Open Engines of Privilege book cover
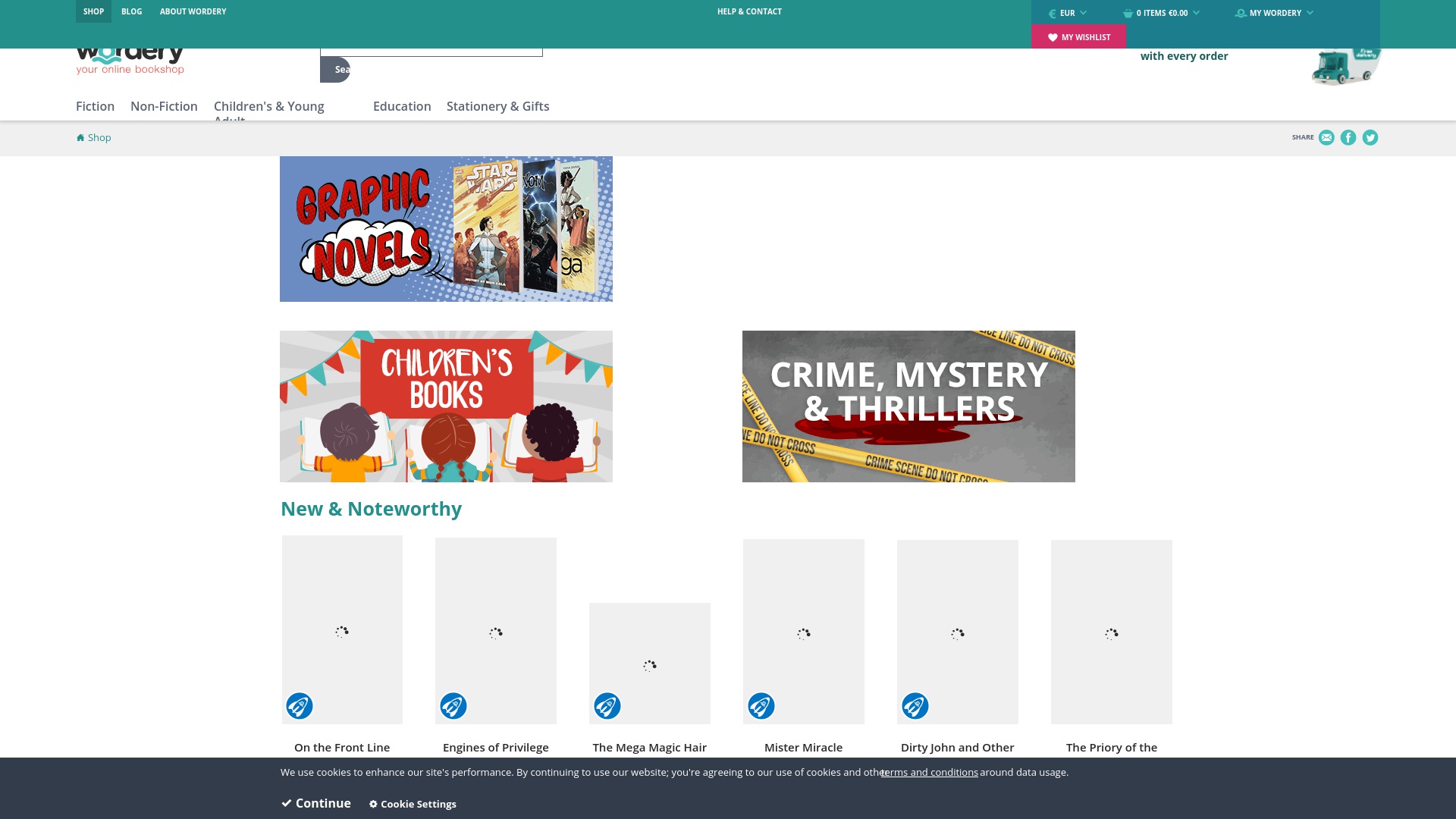Image resolution: width=1456 pixels, height=819 pixels. tap(496, 631)
